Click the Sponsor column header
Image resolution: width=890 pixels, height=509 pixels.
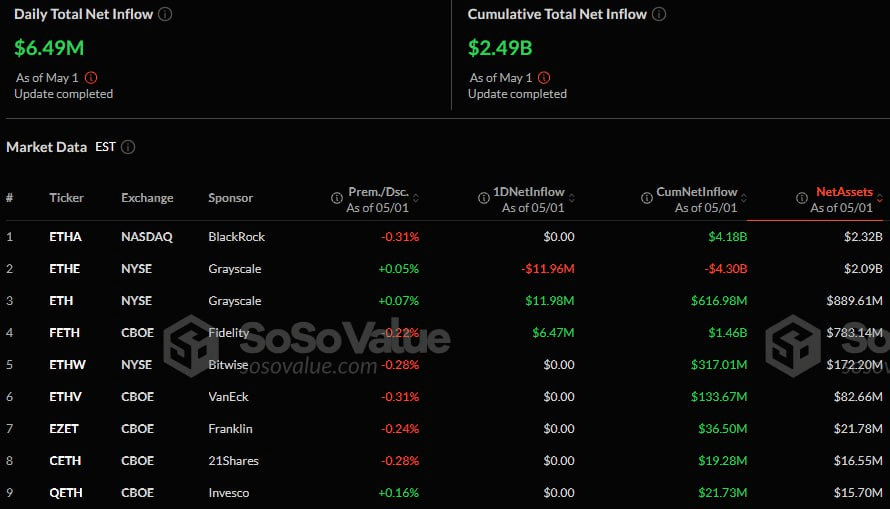click(x=230, y=198)
